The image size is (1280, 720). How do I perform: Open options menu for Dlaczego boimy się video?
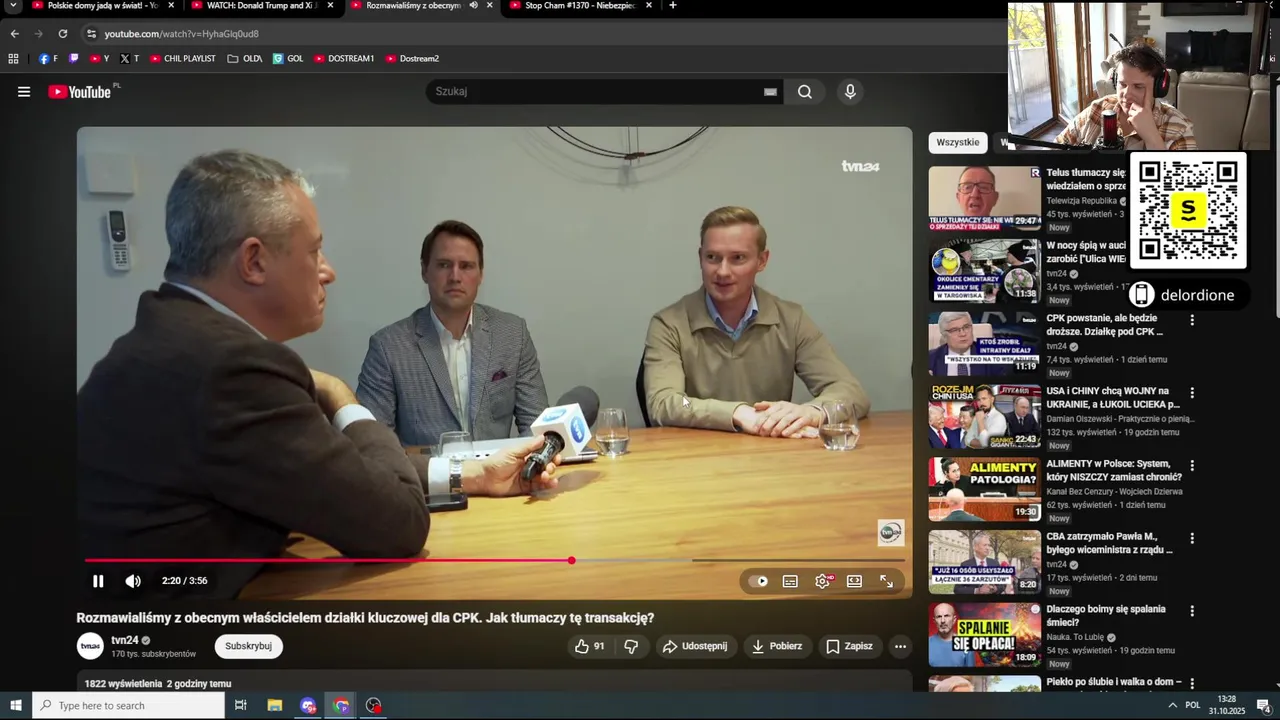1192,612
